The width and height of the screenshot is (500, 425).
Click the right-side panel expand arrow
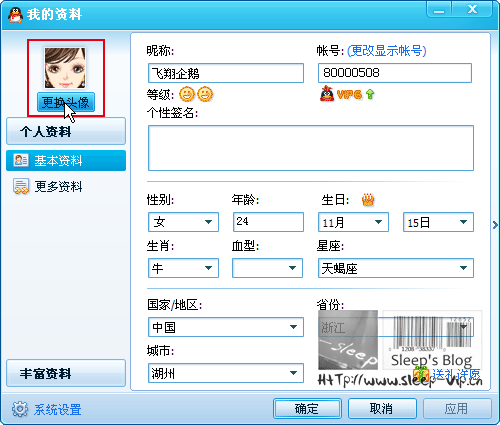coord(495,225)
